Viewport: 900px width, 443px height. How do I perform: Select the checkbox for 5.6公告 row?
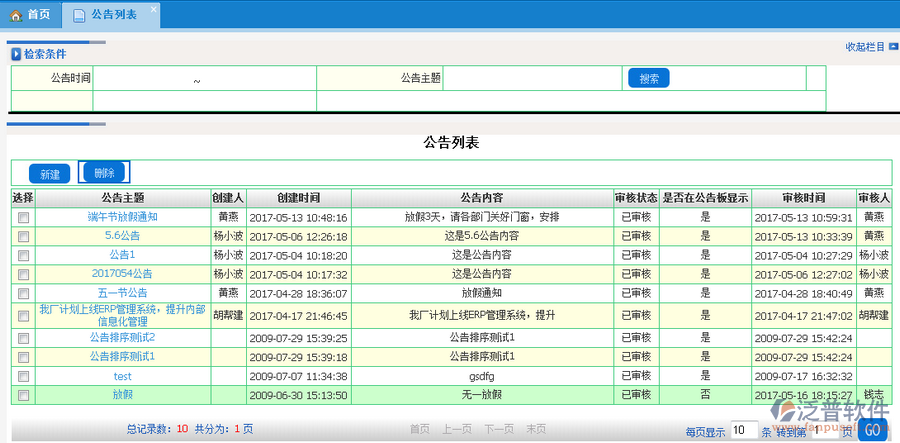click(23, 236)
